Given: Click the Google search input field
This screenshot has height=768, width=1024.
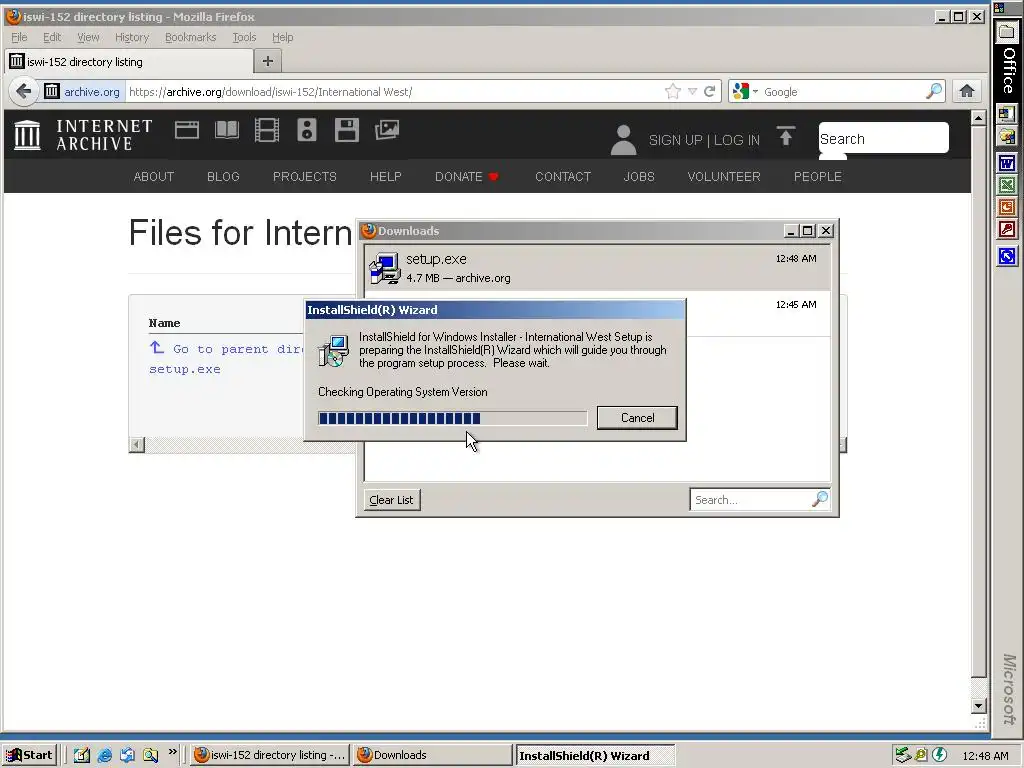Looking at the screenshot, I should pos(842,91).
